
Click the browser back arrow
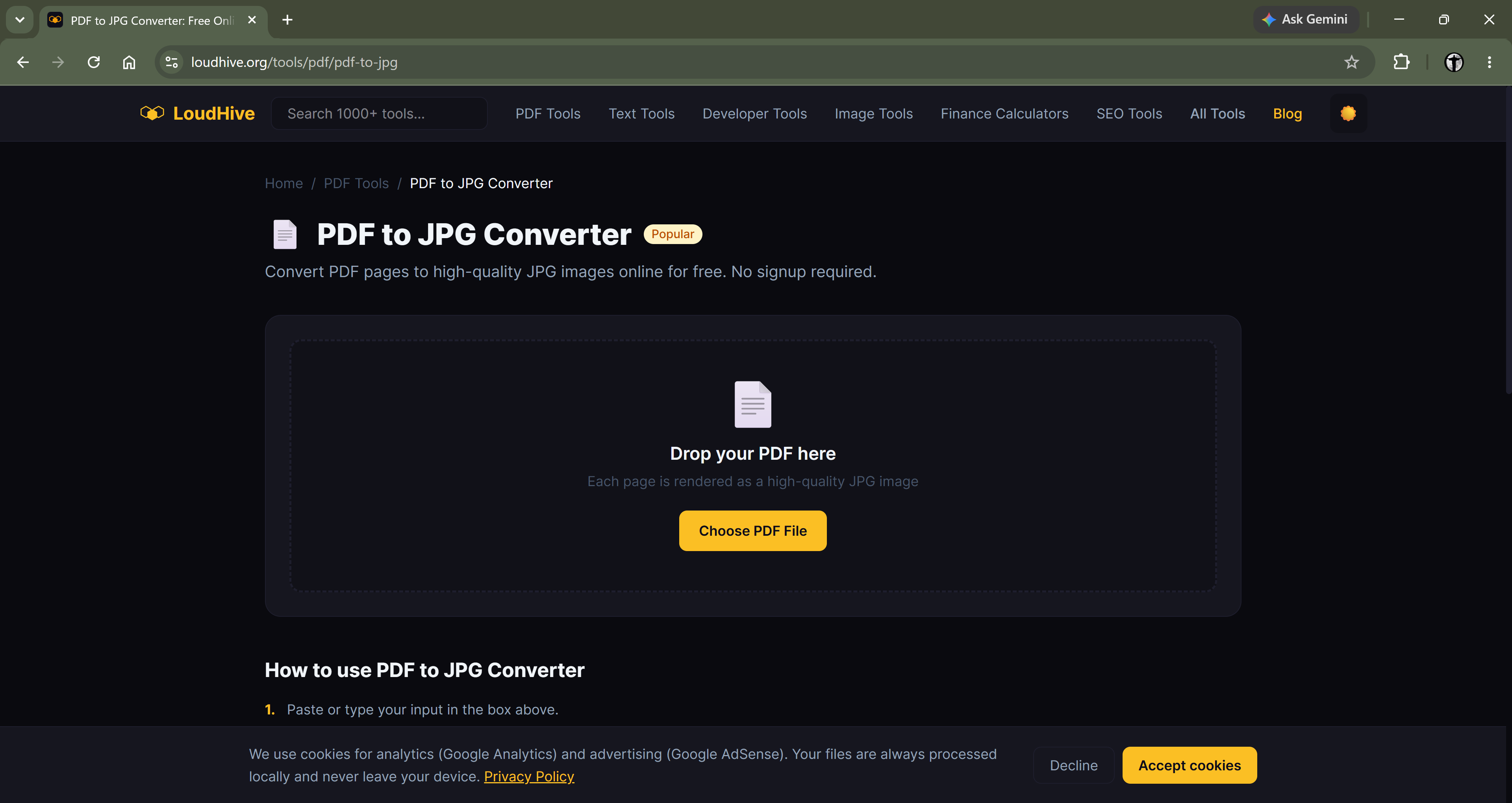click(x=23, y=62)
